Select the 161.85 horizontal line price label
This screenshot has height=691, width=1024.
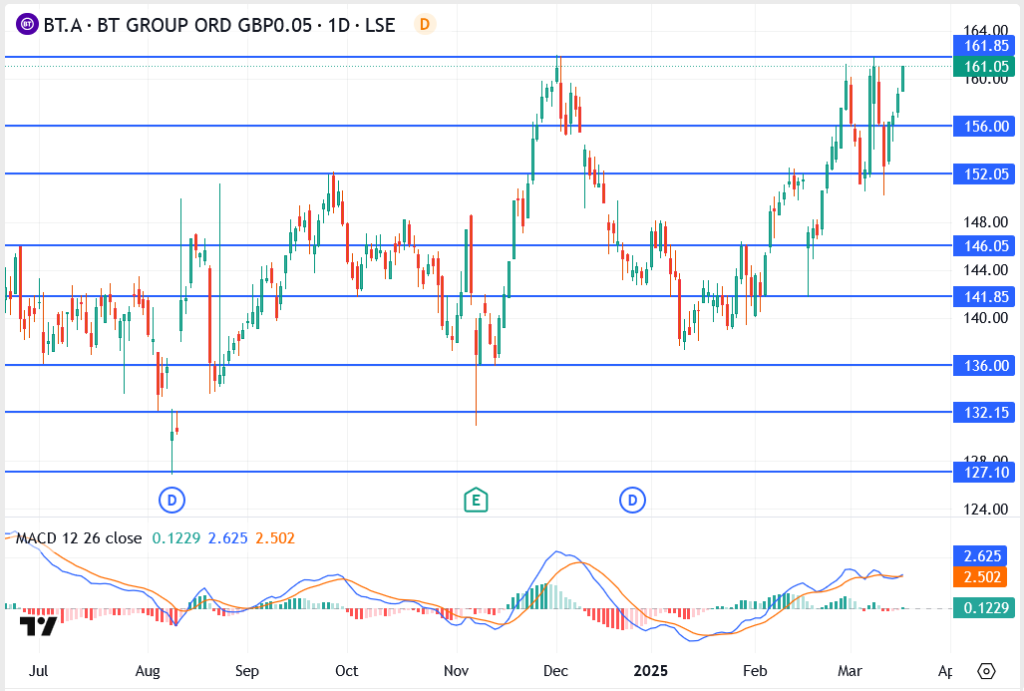point(985,46)
